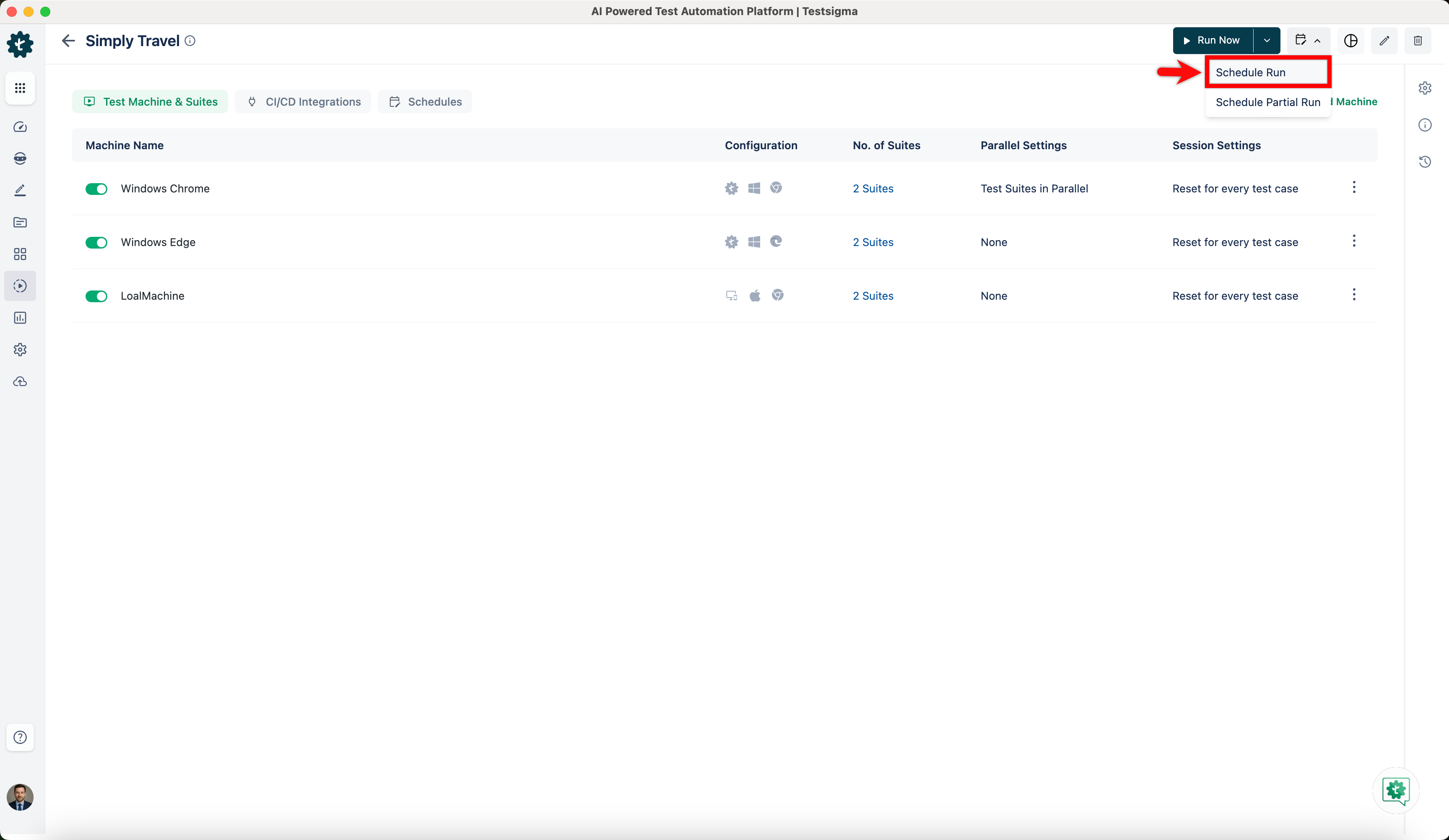Viewport: 1449px width, 840px height.
Task: Click None parallel setting in Windows Edge row
Action: 994,242
